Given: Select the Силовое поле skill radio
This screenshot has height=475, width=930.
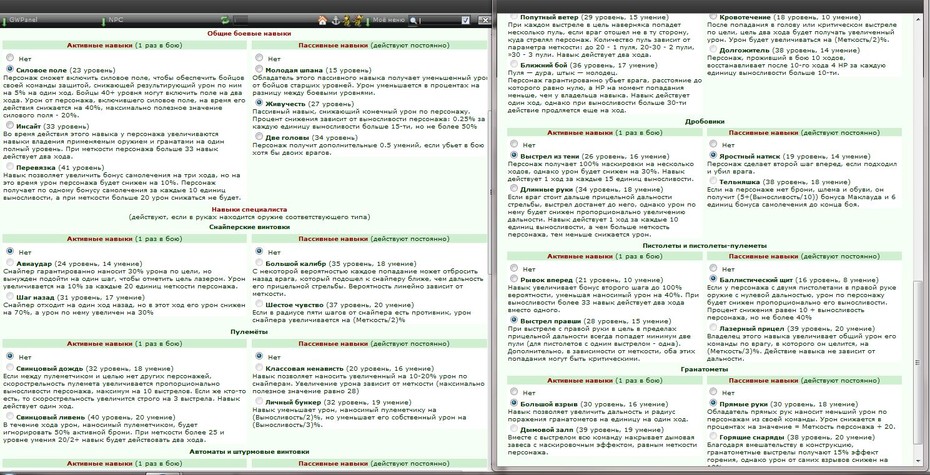Looking at the screenshot, I should click(10, 69).
